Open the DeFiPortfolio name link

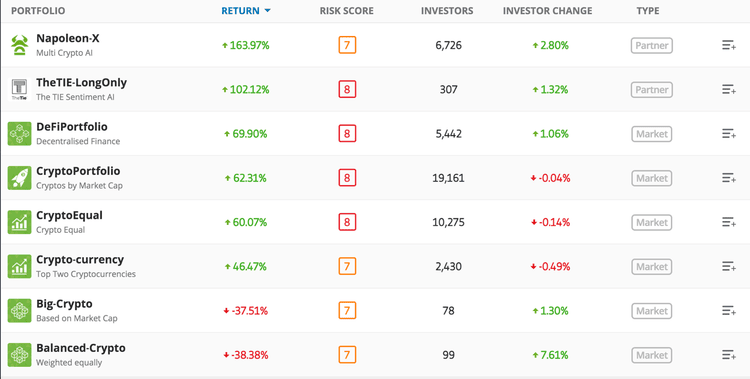72,127
